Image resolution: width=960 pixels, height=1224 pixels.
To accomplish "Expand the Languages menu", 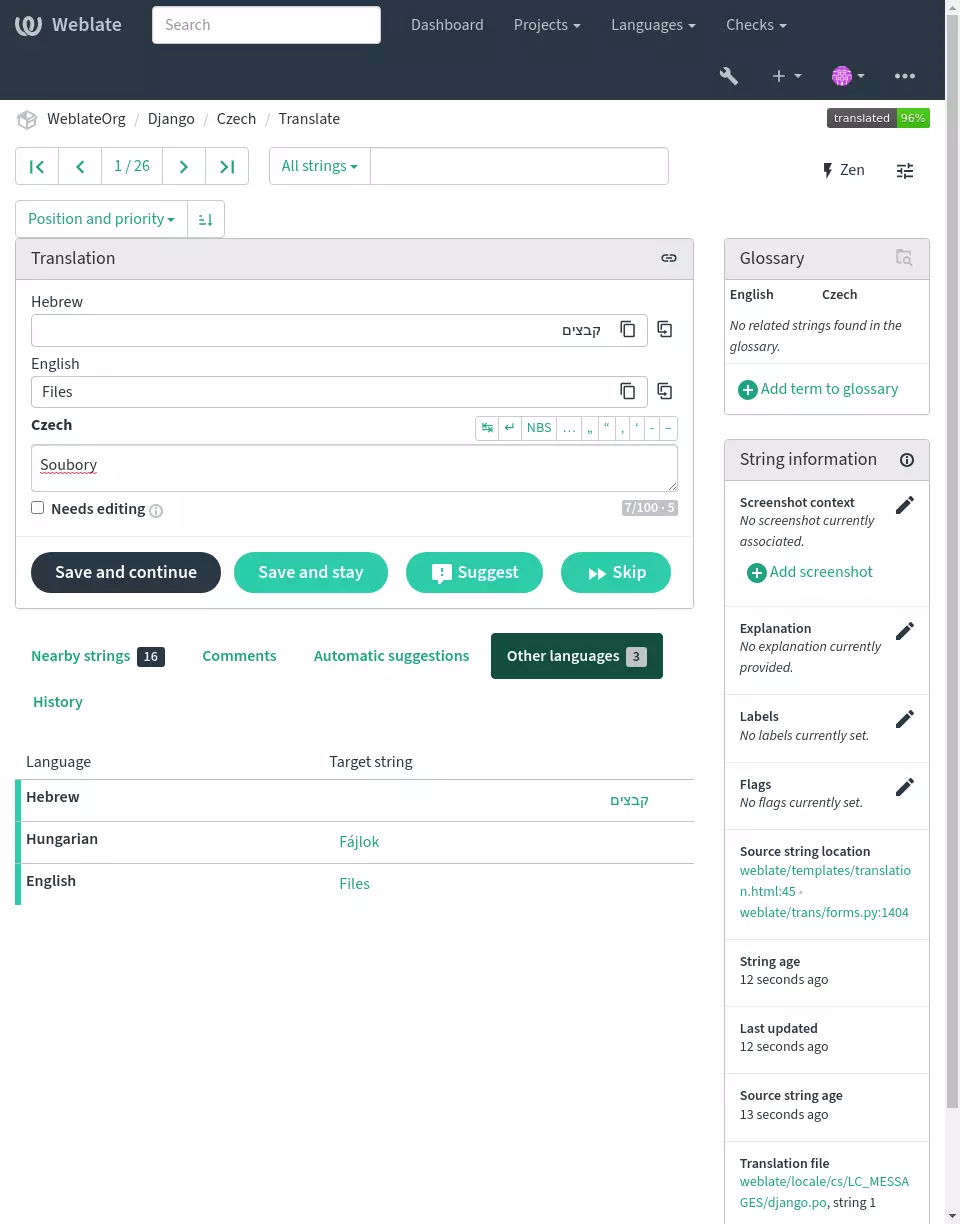I will (653, 25).
